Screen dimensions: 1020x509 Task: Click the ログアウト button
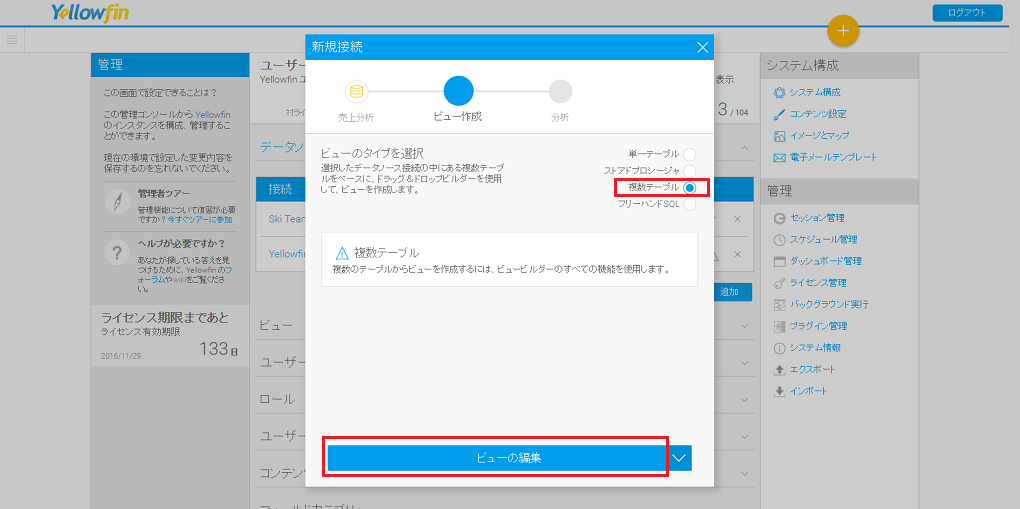(x=967, y=13)
